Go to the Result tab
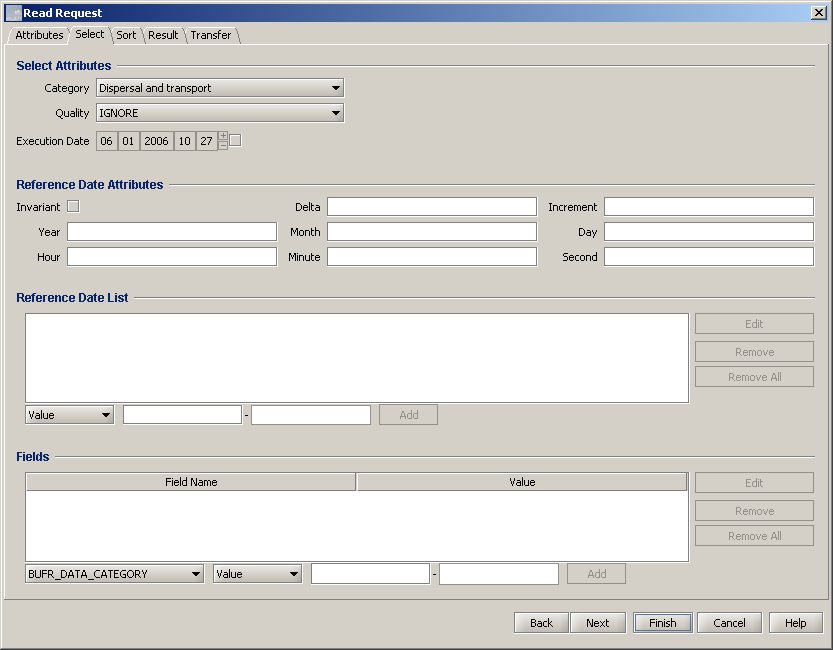 [163, 35]
